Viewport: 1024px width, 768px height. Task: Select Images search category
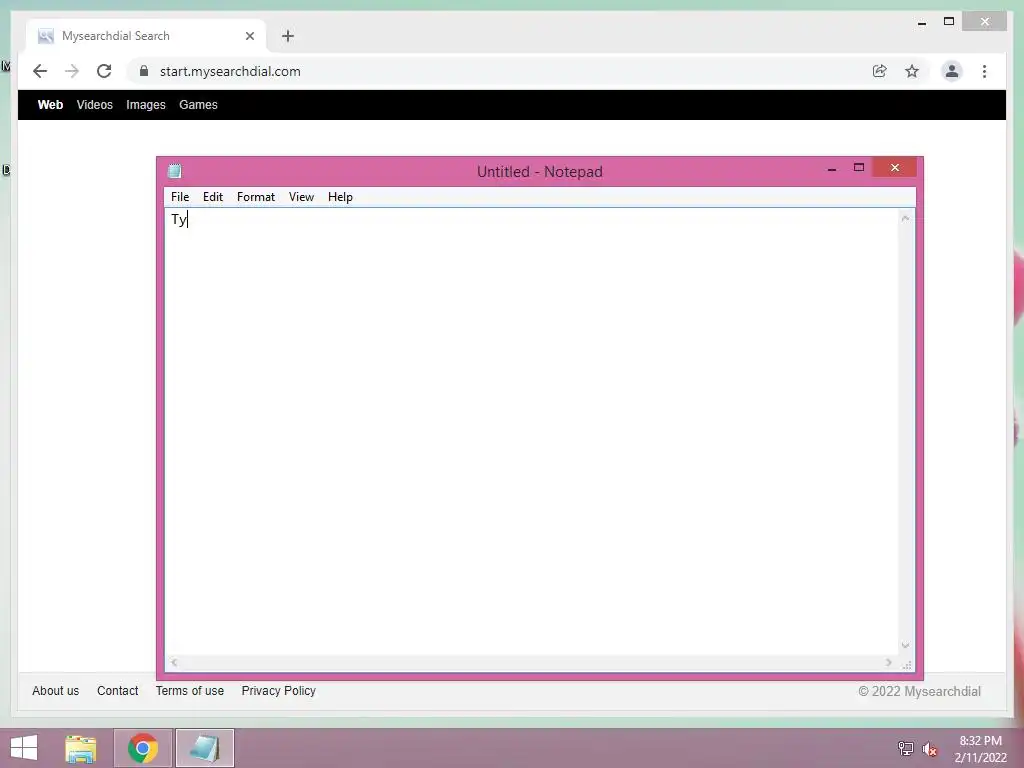pyautogui.click(x=146, y=104)
